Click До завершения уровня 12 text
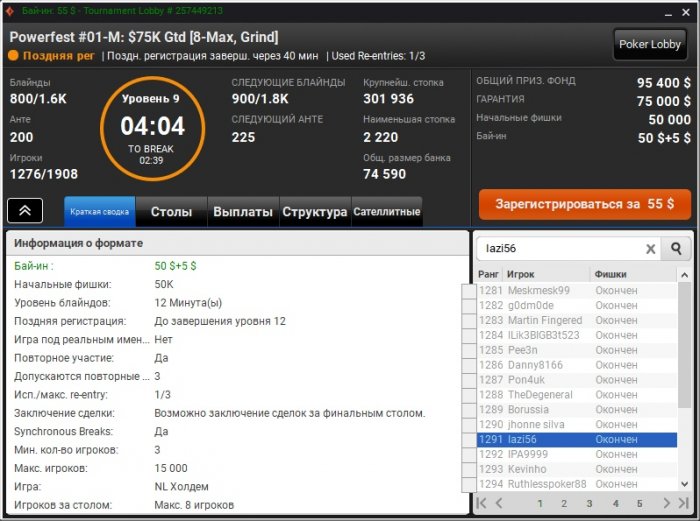Image resolution: width=700 pixels, height=521 pixels. [220, 321]
